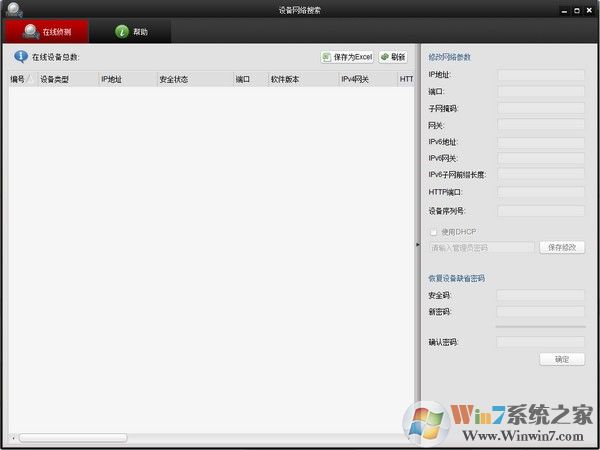Click the 保存为Excel export button
600x450 pixels.
tap(347, 57)
